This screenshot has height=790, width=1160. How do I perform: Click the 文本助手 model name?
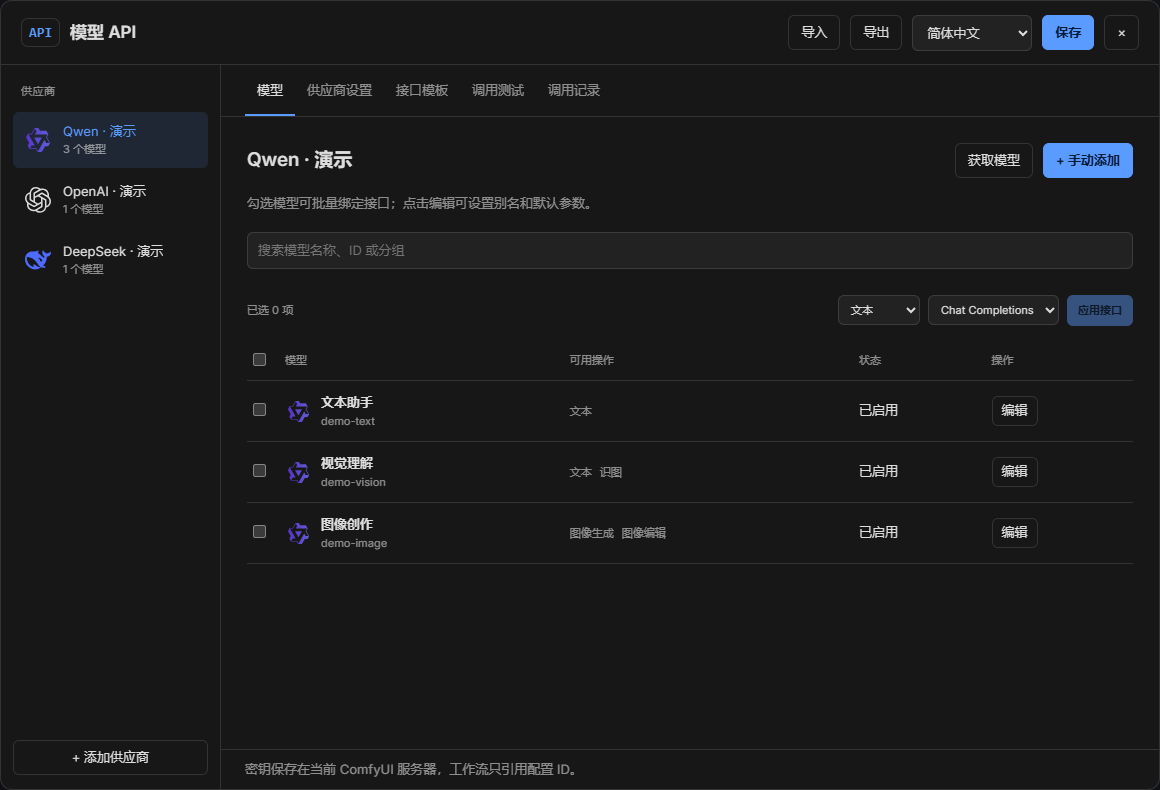click(346, 402)
